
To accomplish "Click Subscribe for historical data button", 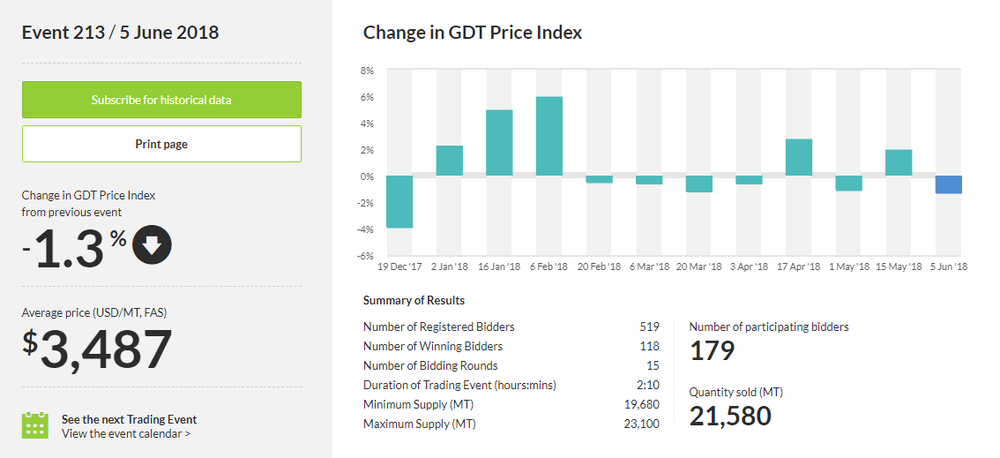I will (161, 100).
